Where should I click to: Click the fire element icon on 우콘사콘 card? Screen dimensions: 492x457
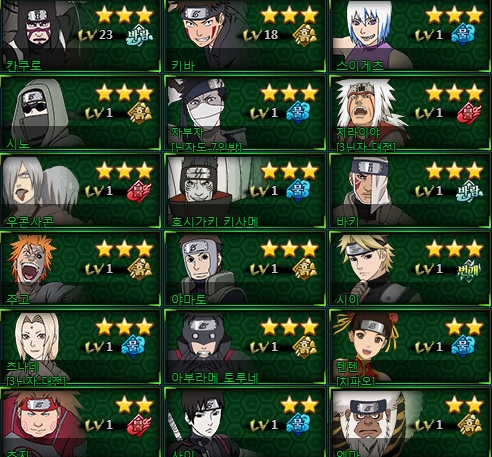139,191
